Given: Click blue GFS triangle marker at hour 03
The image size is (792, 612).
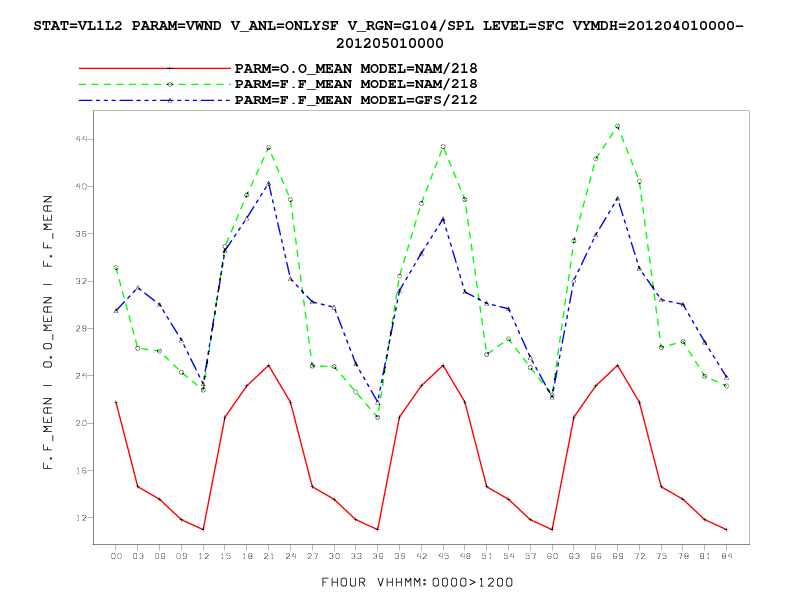Looking at the screenshot, I should pyautogui.click(x=138, y=288).
